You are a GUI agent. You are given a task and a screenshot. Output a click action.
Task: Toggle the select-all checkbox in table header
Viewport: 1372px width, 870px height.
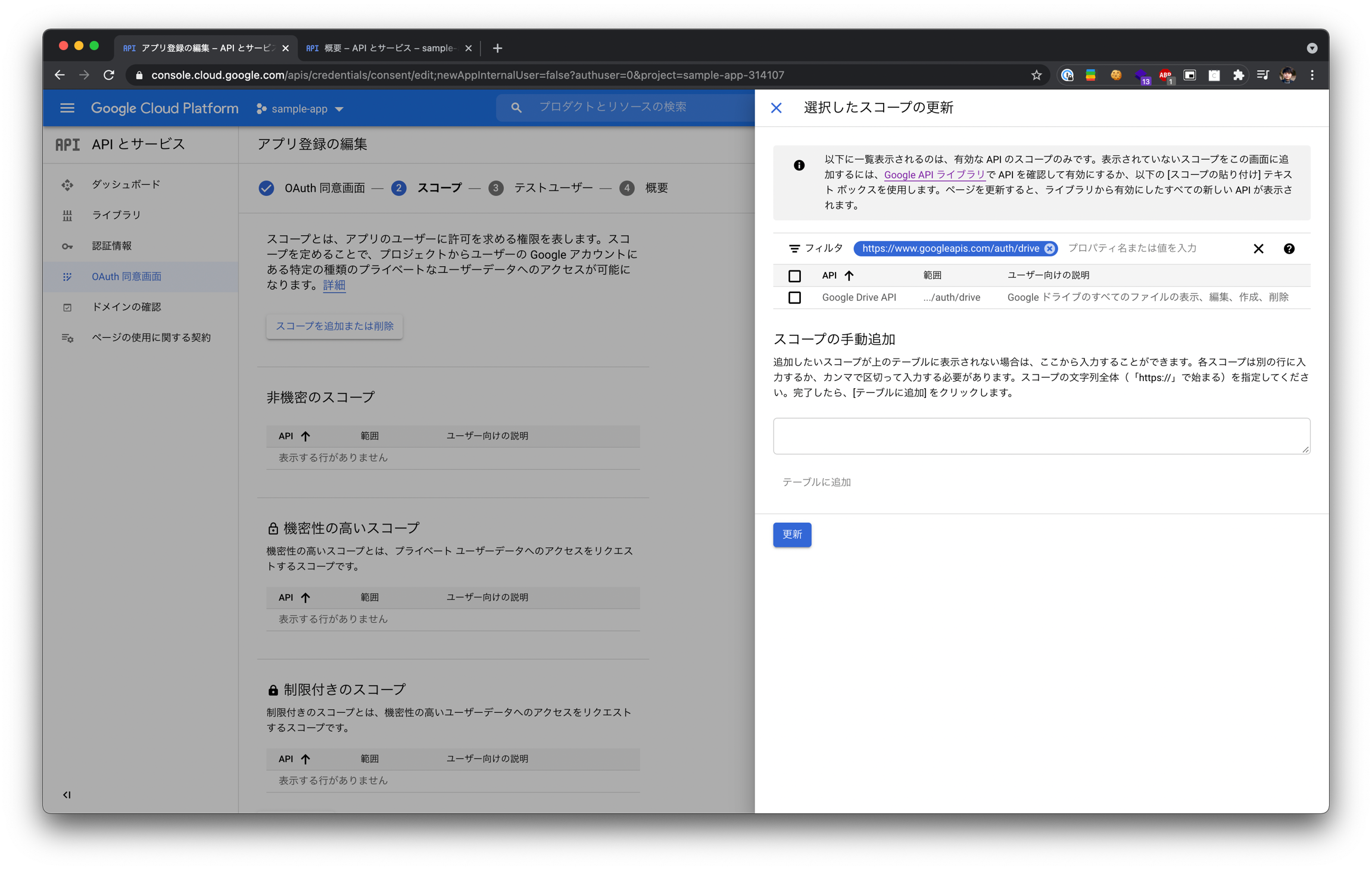[794, 276]
